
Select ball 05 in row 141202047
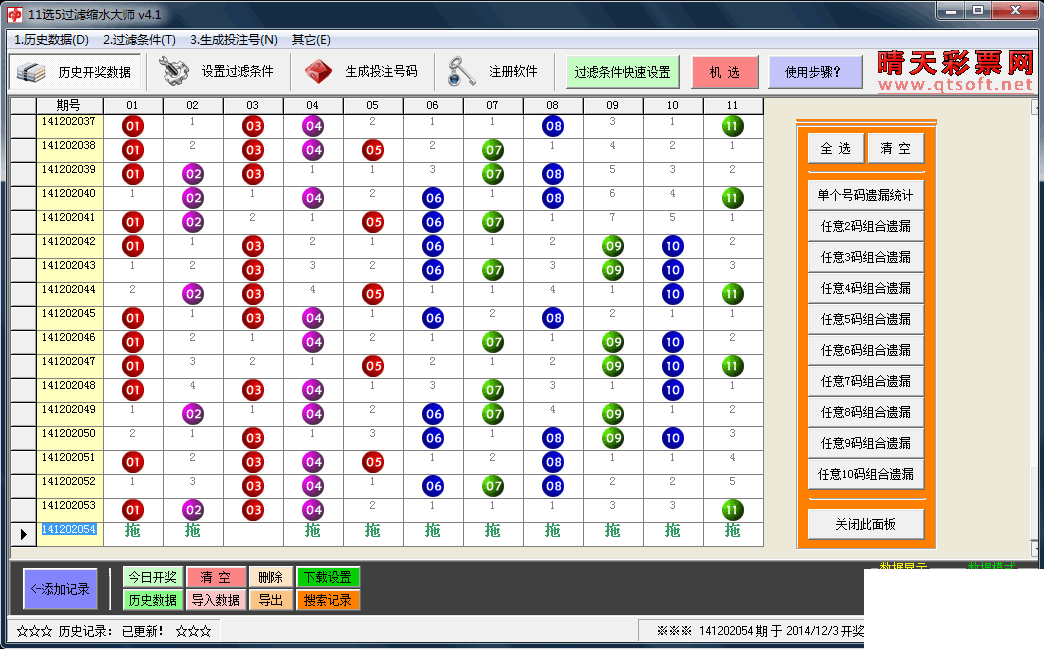tap(373, 365)
